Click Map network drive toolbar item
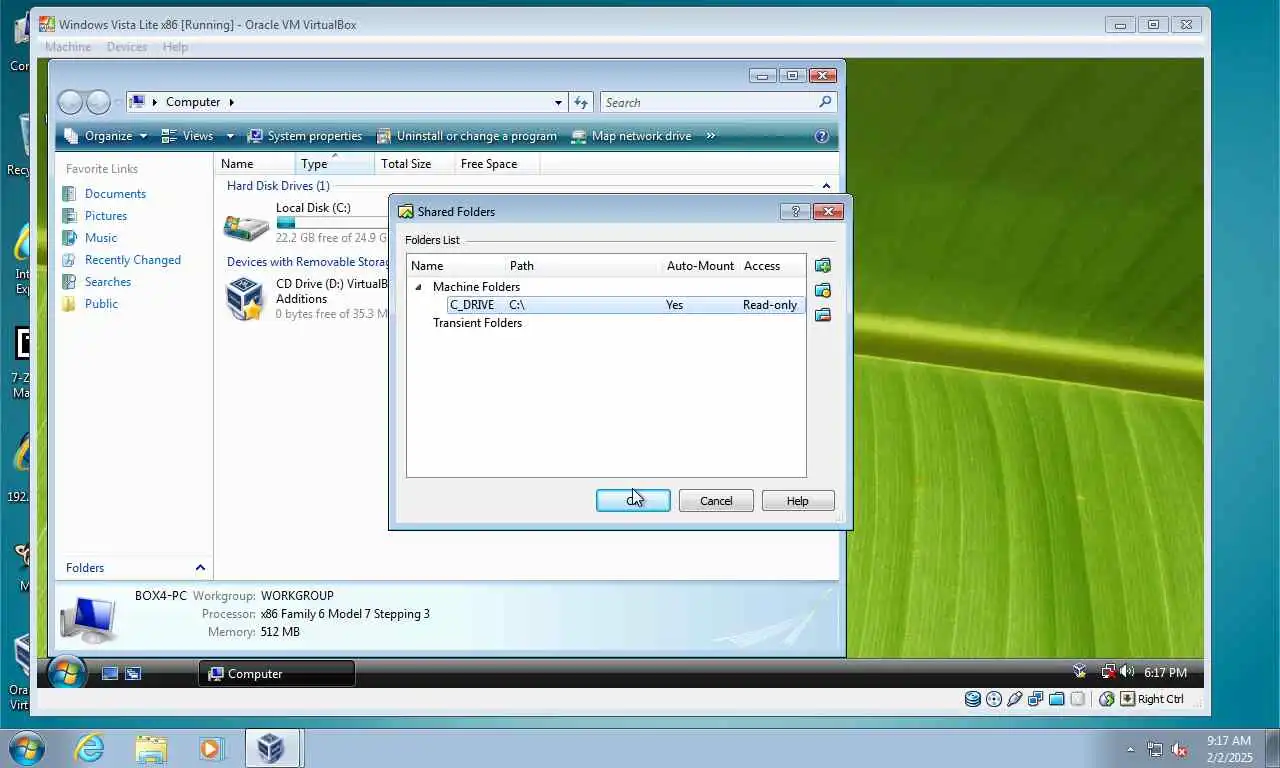The width and height of the screenshot is (1280, 768). pyautogui.click(x=631, y=136)
